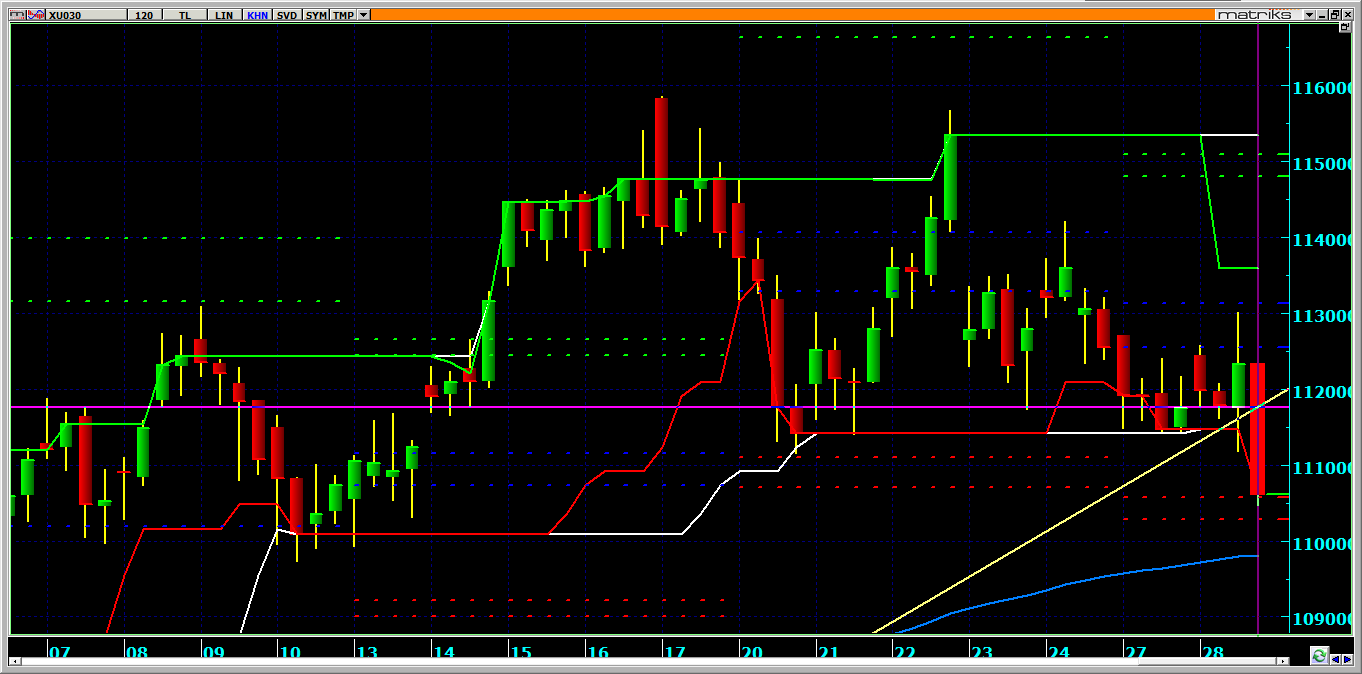Open the indicators wave icon
Screen dimensions: 1362x674
coord(36,15)
